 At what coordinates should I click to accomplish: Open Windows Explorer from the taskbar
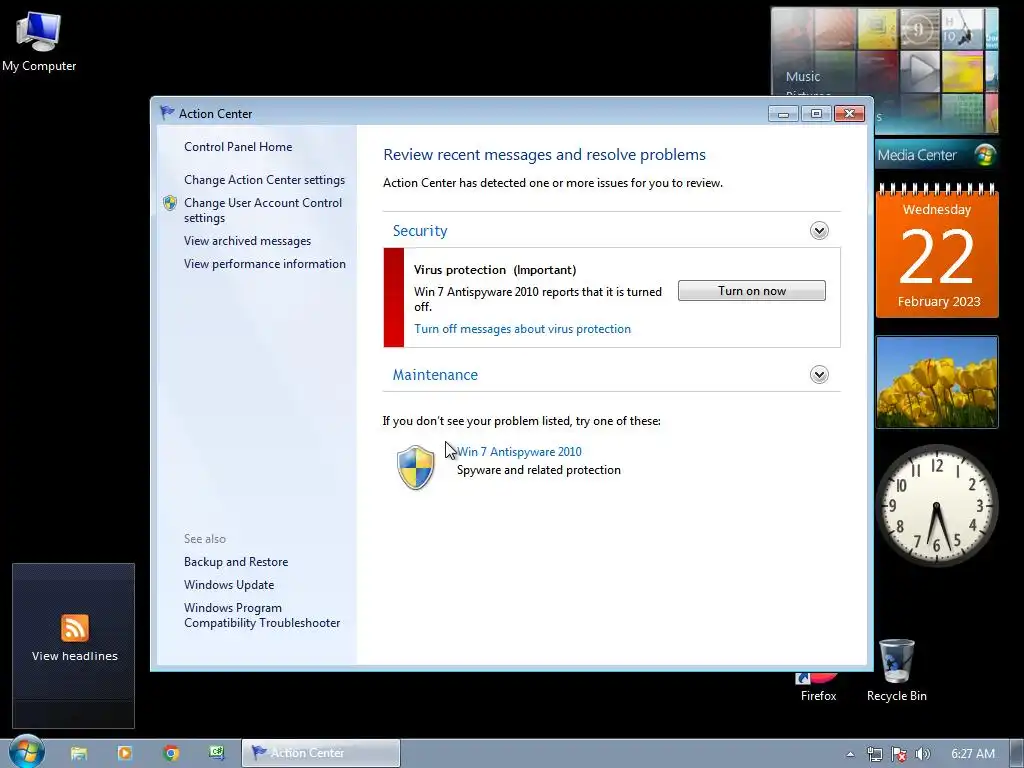point(79,753)
